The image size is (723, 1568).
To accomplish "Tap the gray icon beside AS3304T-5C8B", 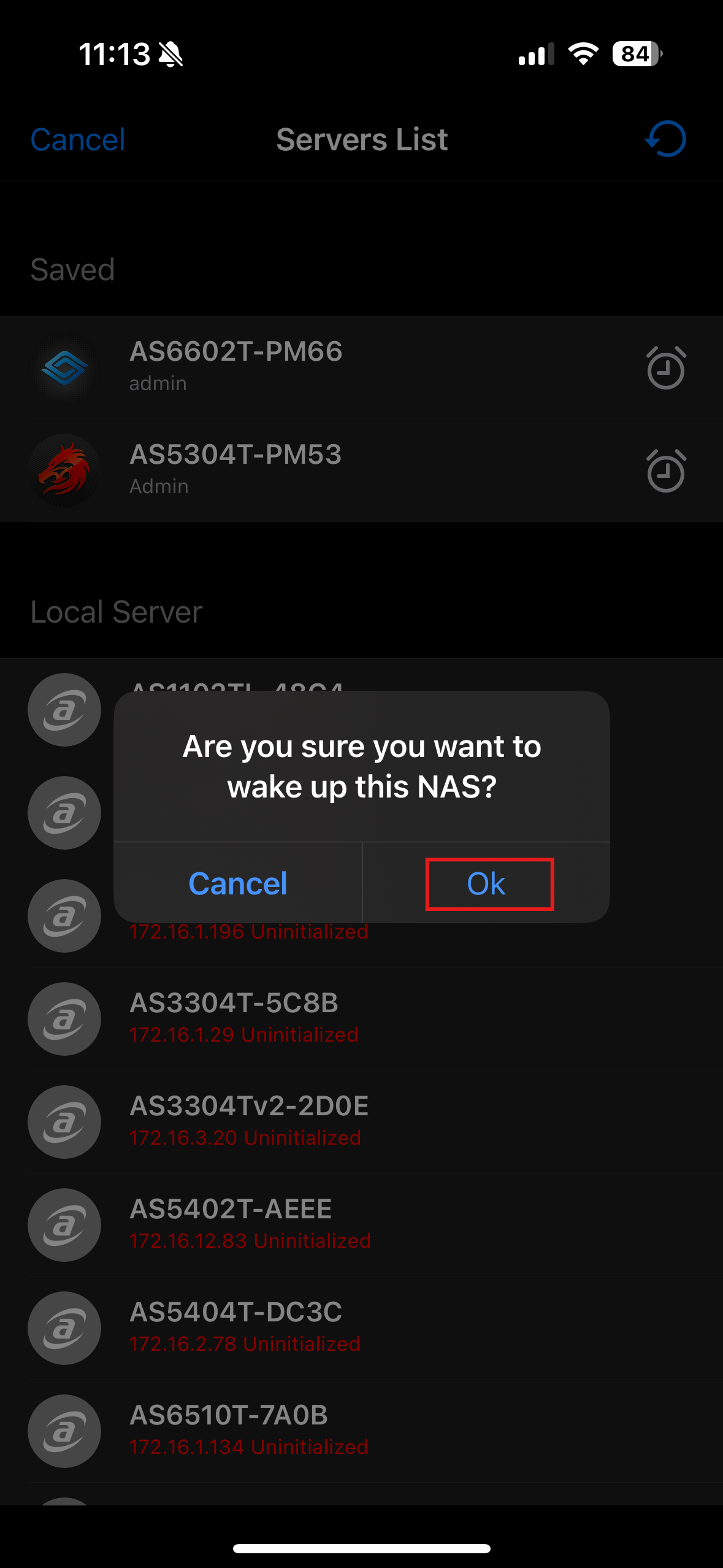I will (64, 1019).
